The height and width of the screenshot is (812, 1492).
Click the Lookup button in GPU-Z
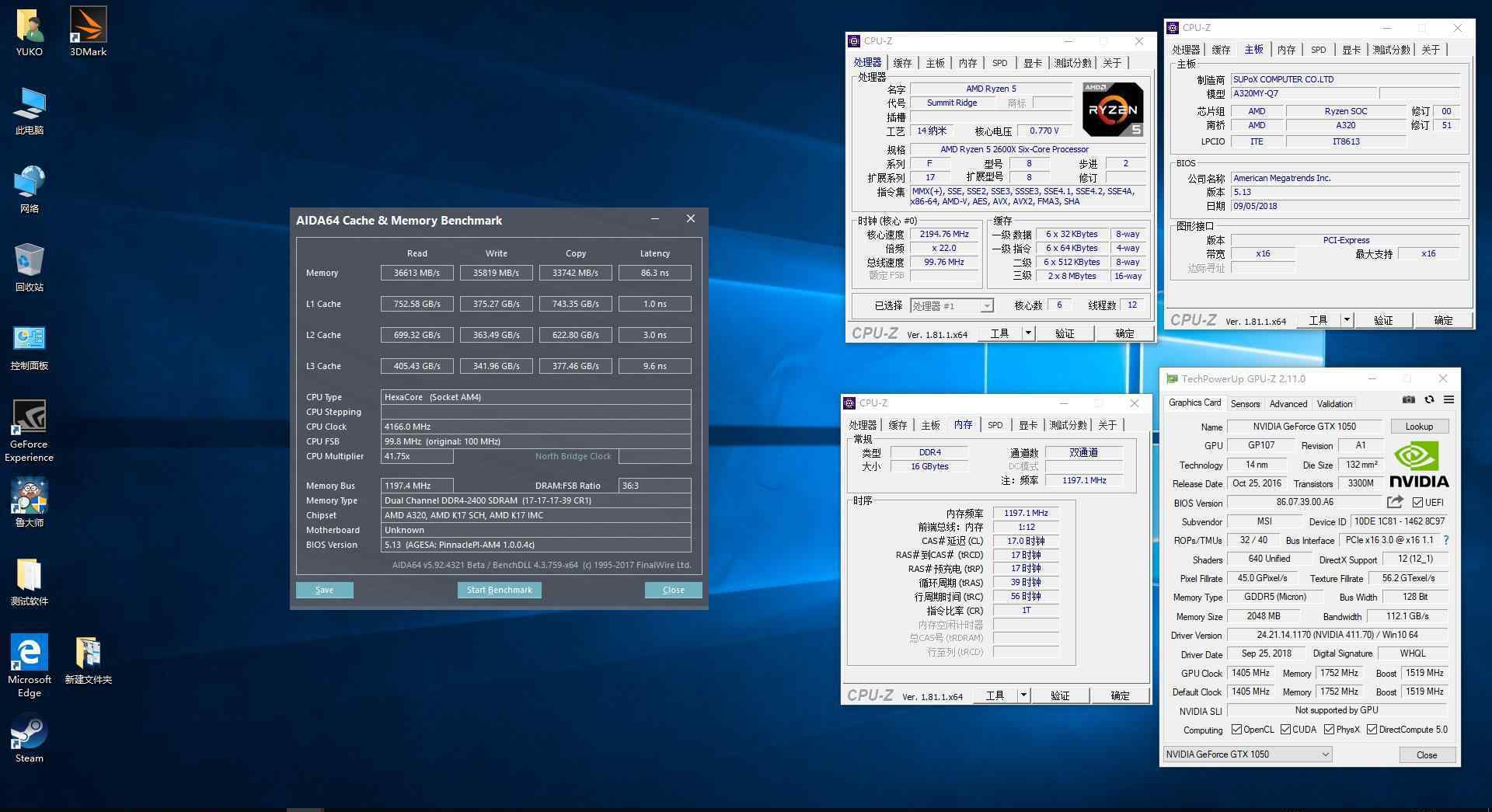click(x=1419, y=427)
